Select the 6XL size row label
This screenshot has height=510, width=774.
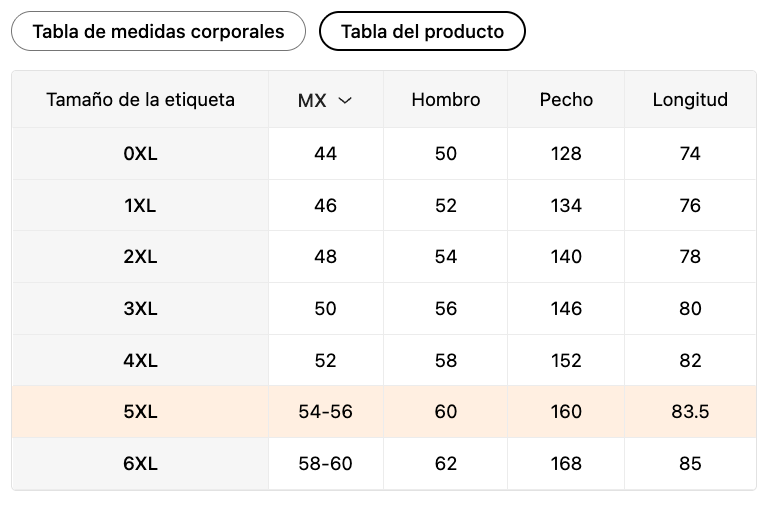pyautogui.click(x=140, y=464)
